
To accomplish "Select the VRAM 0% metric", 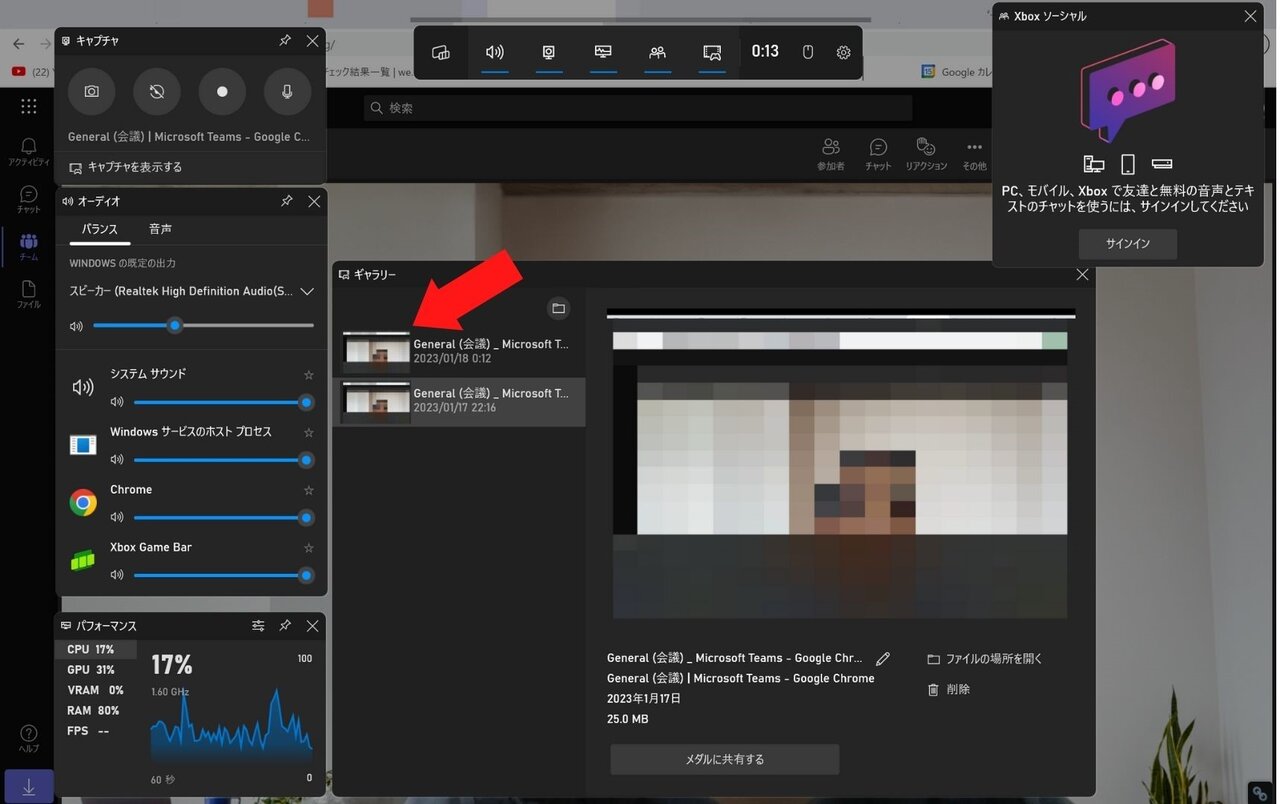I will pos(96,690).
